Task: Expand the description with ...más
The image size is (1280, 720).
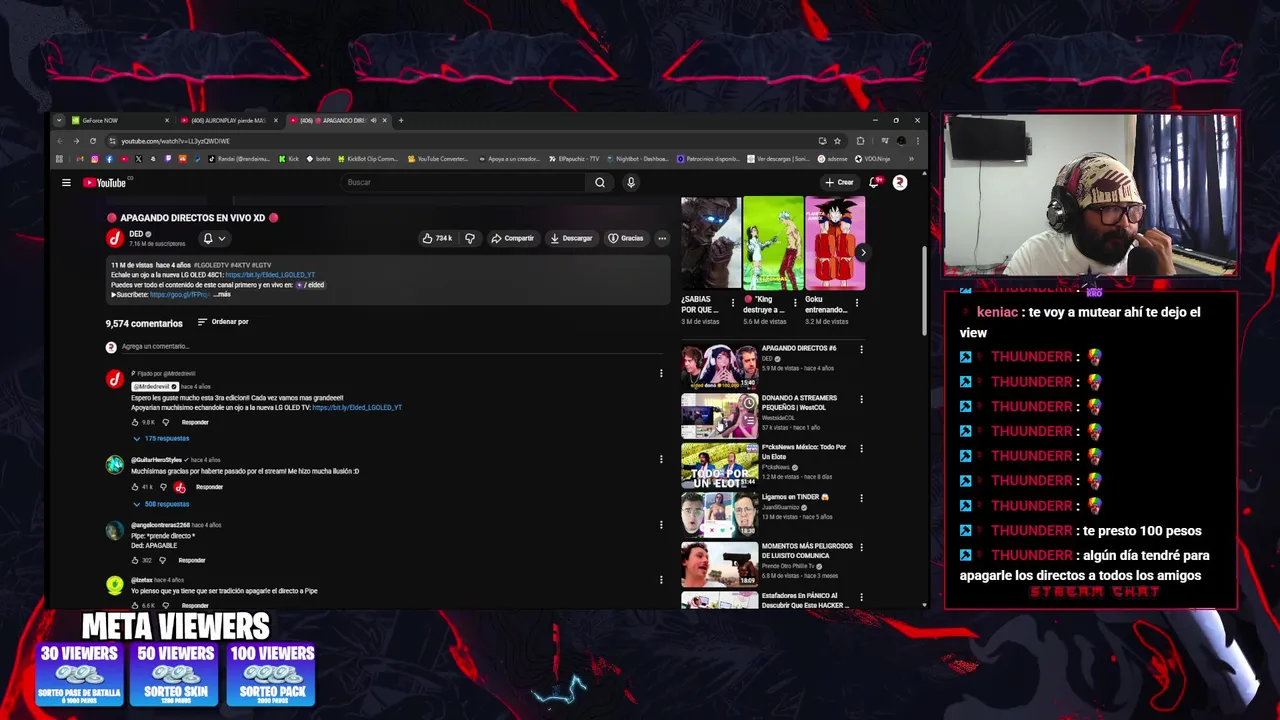Action: [x=222, y=295]
